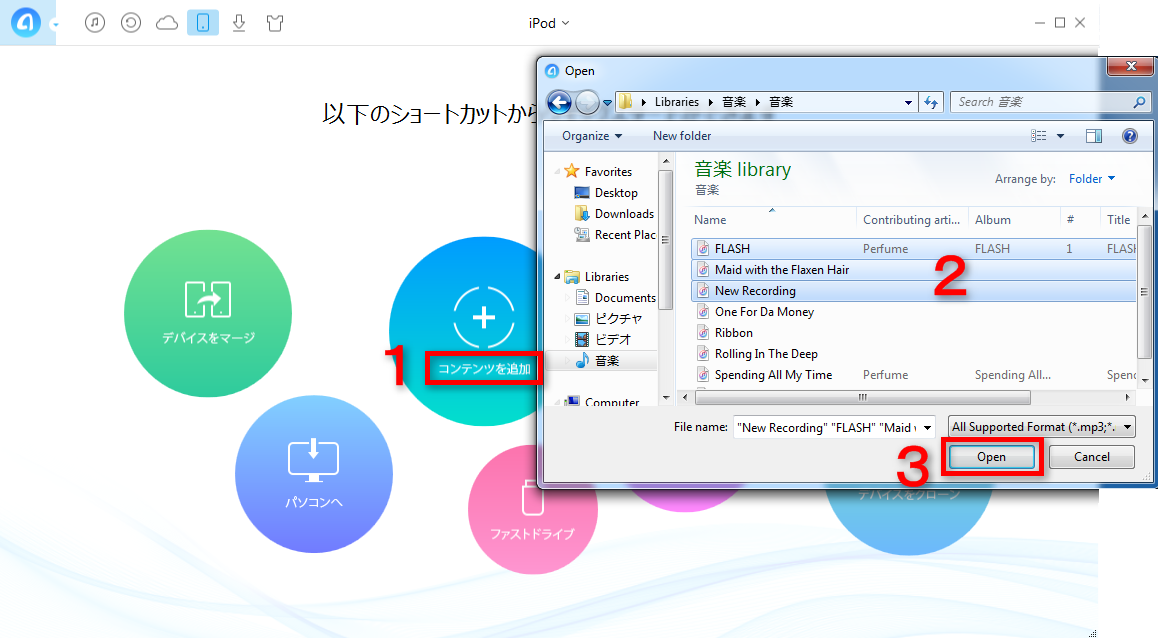Open the view options dropdown arrow

click(x=1061, y=136)
